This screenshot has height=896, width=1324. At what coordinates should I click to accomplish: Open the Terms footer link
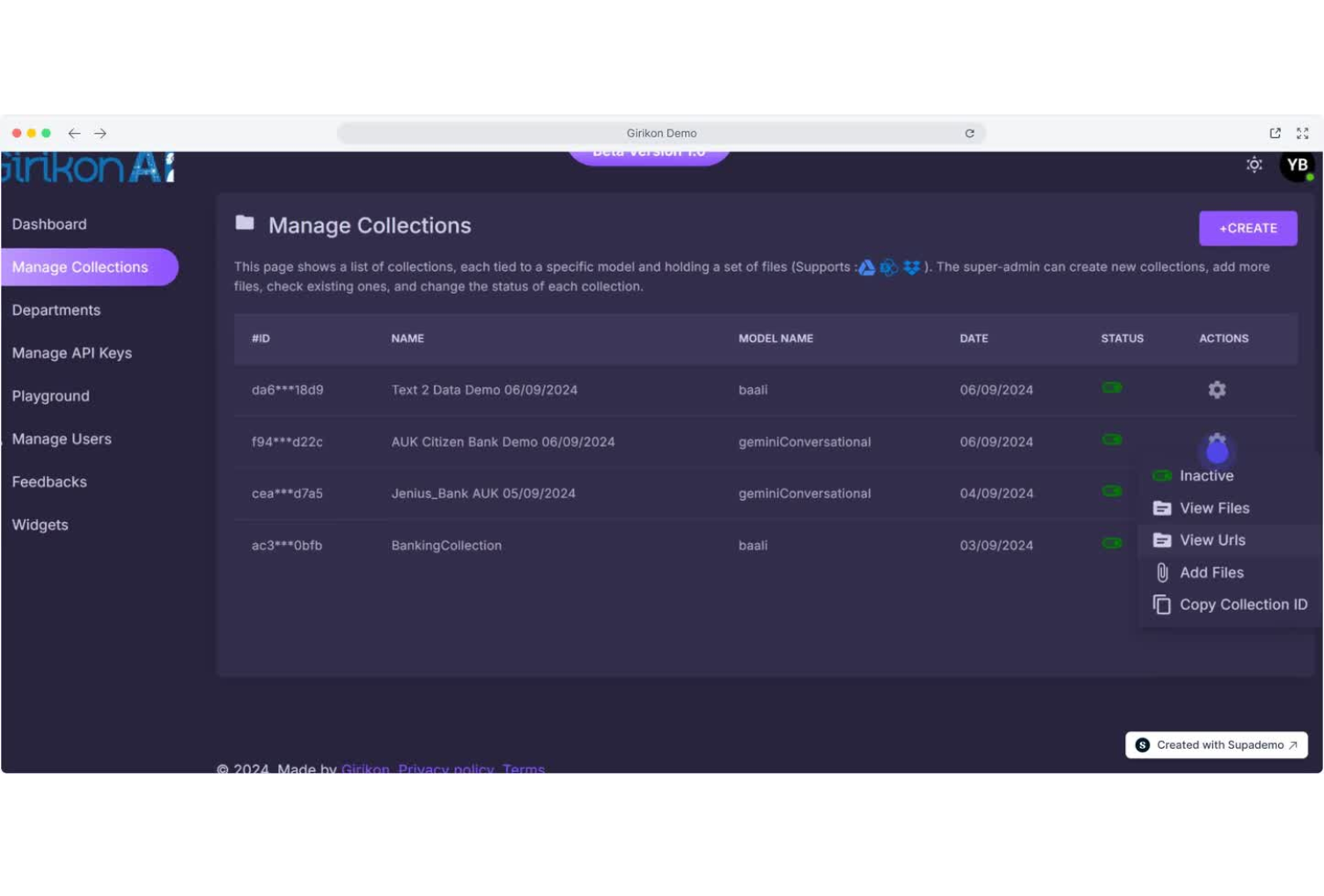pos(524,768)
